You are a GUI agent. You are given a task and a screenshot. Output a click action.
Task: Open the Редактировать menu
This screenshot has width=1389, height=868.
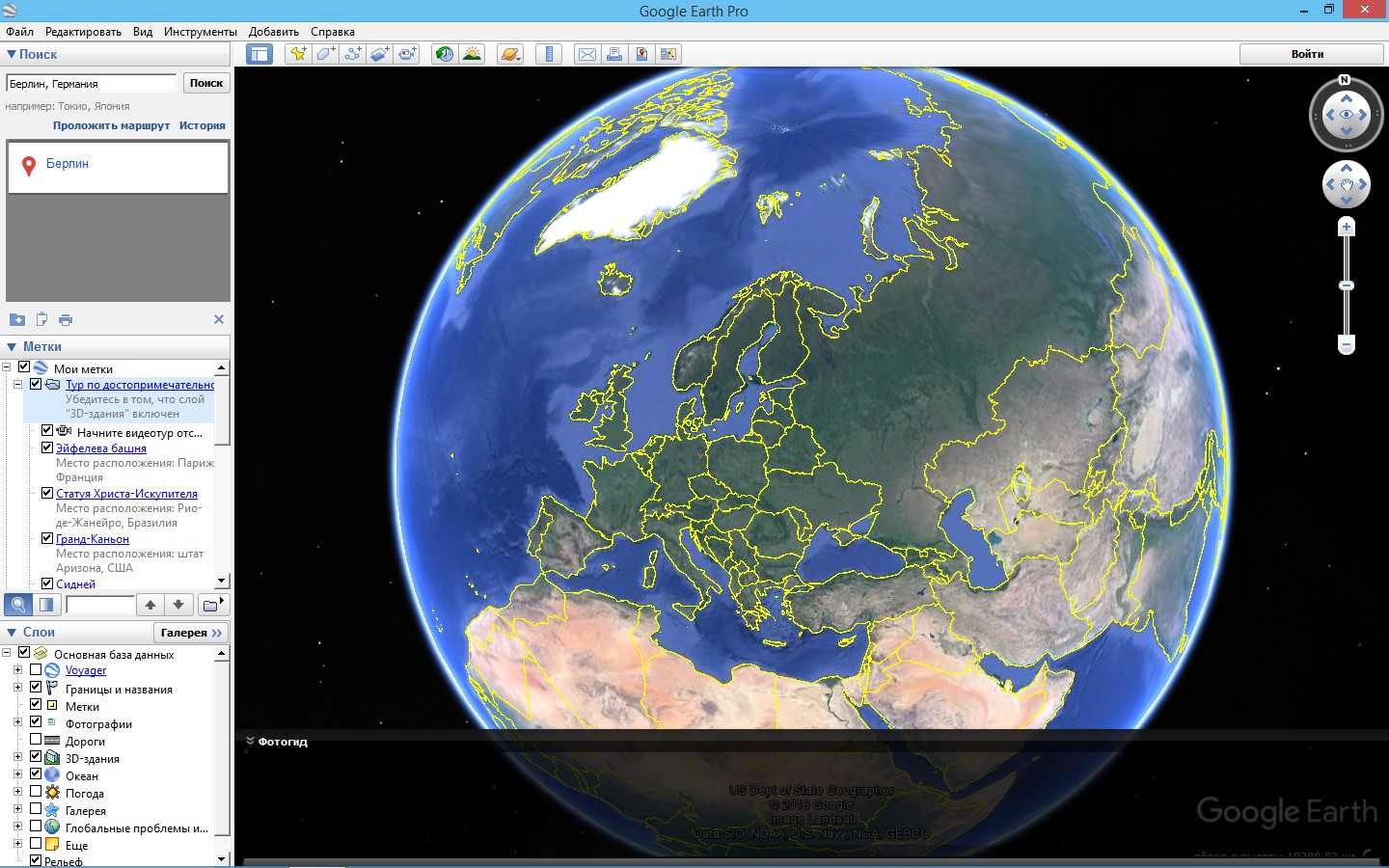(x=83, y=32)
